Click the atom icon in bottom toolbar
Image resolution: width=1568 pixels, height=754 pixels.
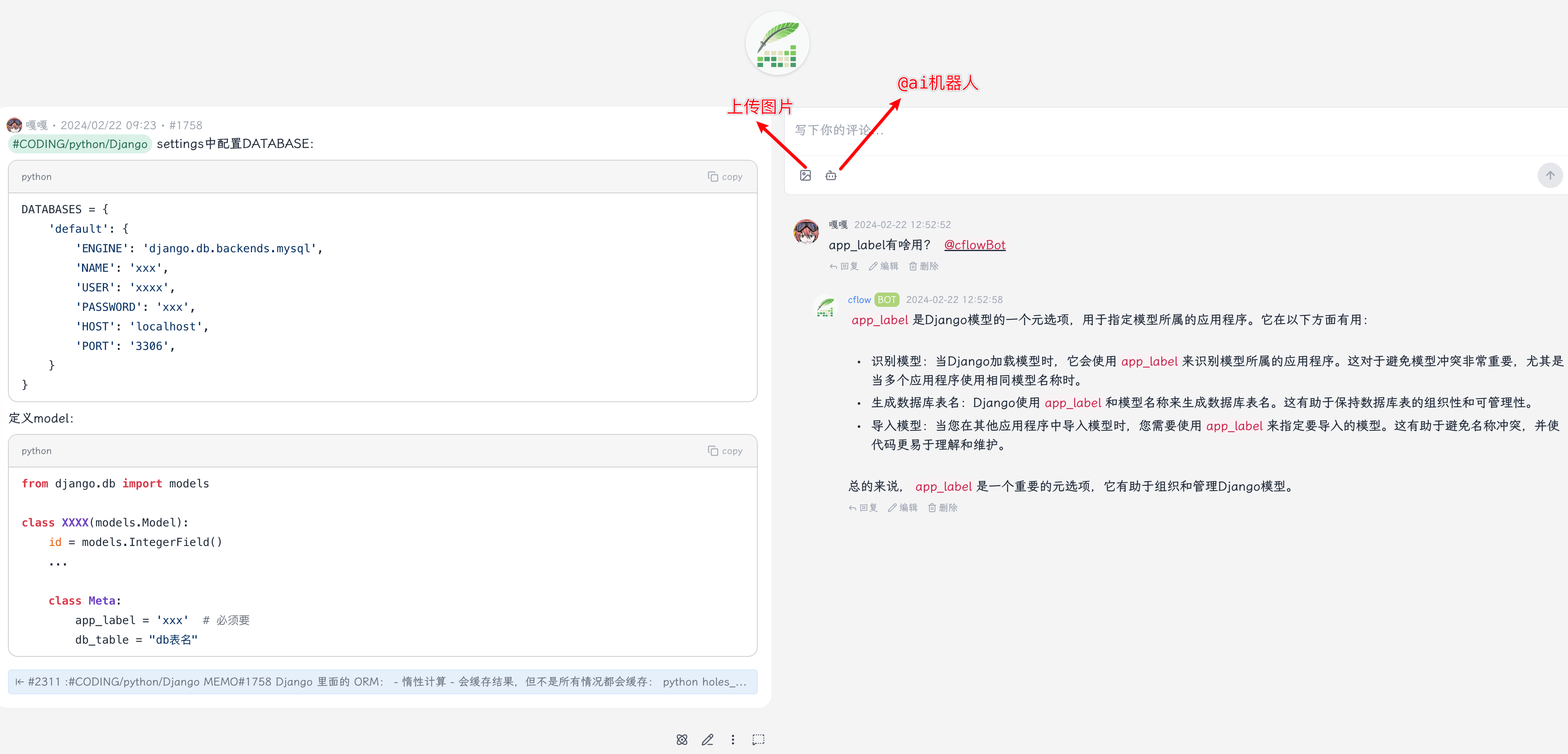682,739
